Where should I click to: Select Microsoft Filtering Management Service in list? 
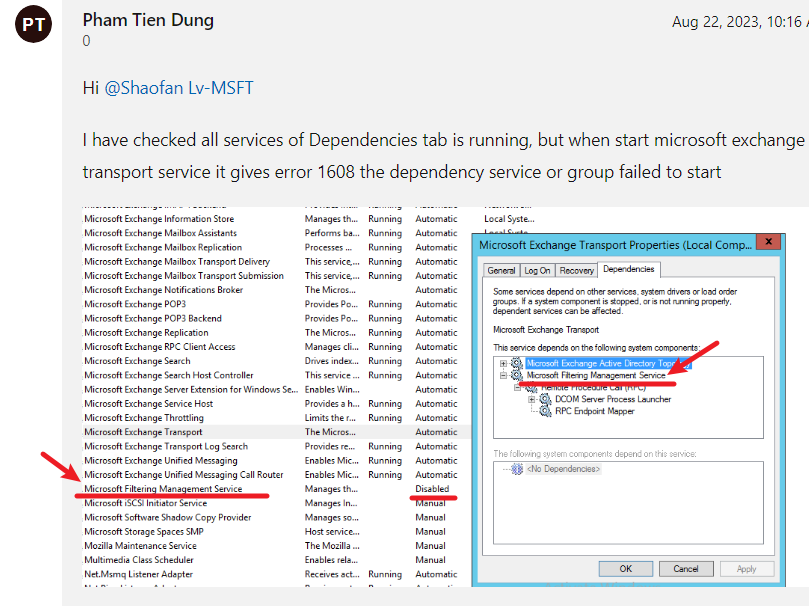pyautogui.click(x=163, y=489)
